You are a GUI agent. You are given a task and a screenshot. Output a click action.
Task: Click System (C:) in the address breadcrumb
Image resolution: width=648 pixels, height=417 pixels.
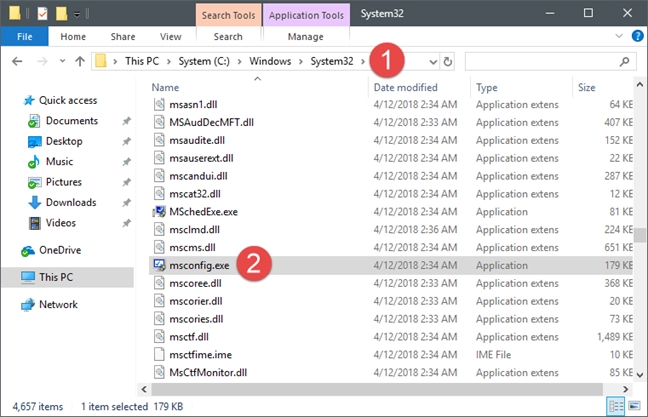204,61
